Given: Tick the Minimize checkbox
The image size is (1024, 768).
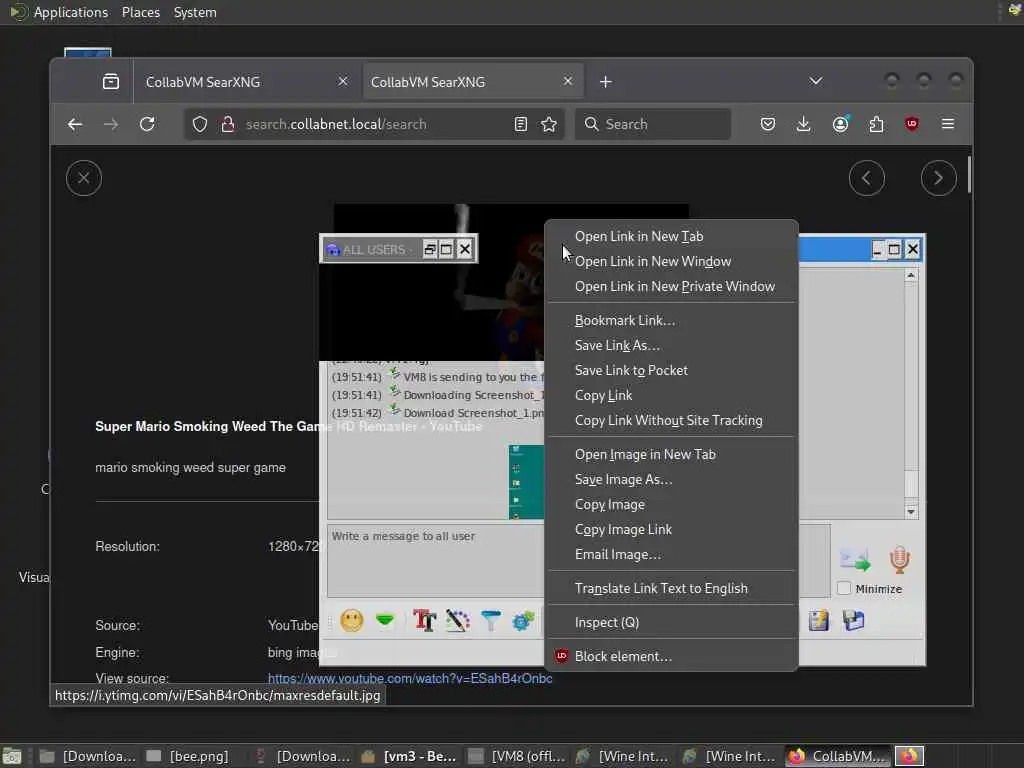Looking at the screenshot, I should [x=844, y=588].
